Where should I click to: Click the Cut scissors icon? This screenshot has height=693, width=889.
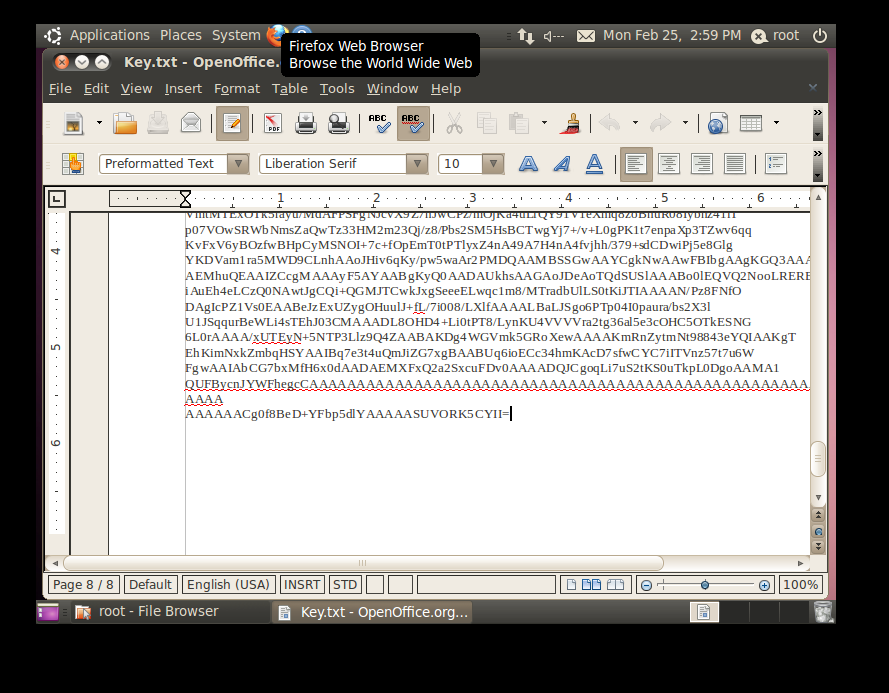click(454, 123)
